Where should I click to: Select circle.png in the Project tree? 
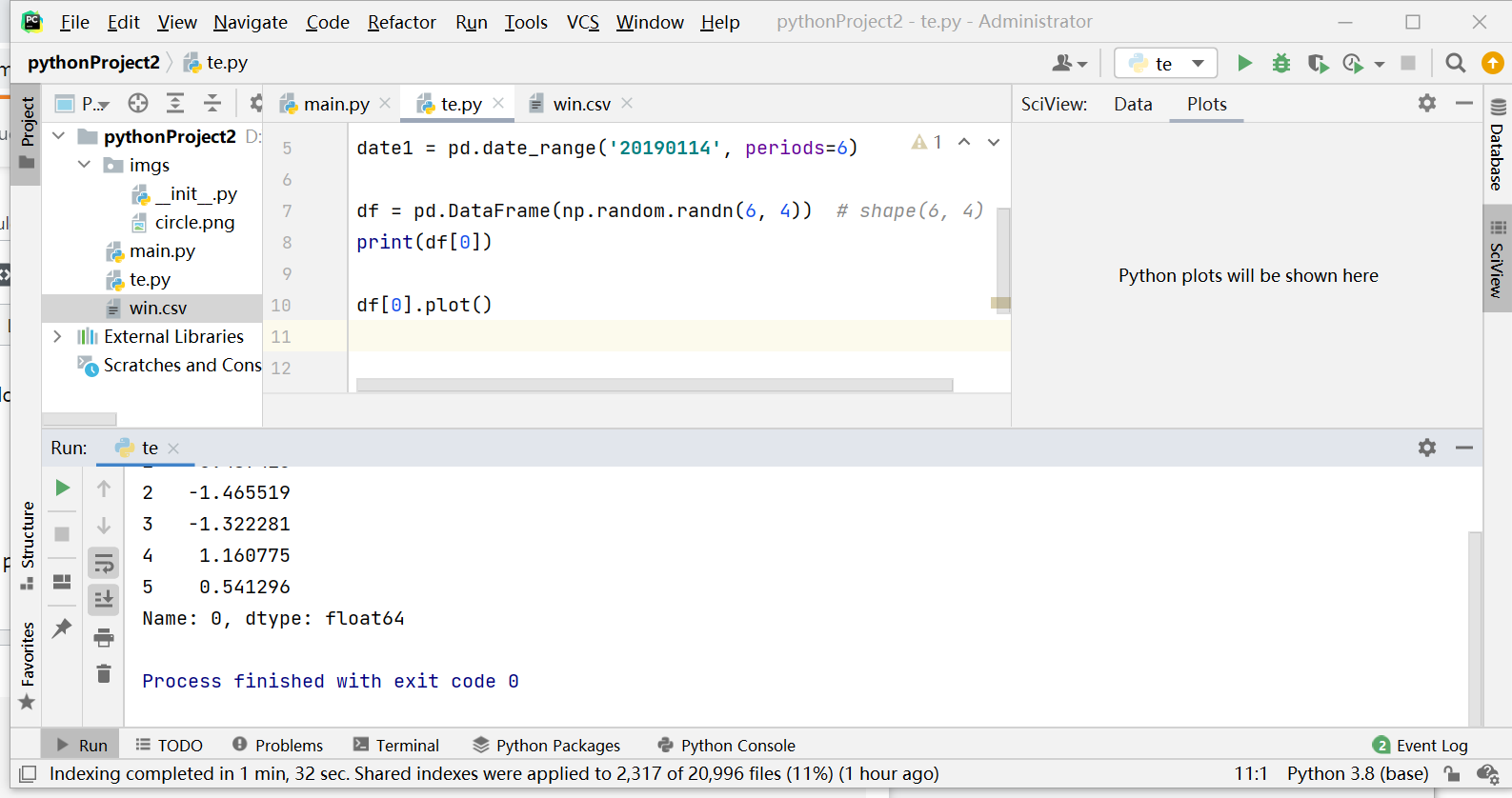[x=194, y=222]
